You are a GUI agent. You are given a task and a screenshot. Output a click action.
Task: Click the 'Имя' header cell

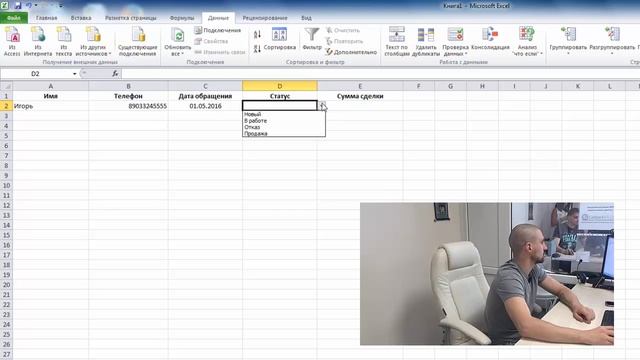click(x=51, y=96)
